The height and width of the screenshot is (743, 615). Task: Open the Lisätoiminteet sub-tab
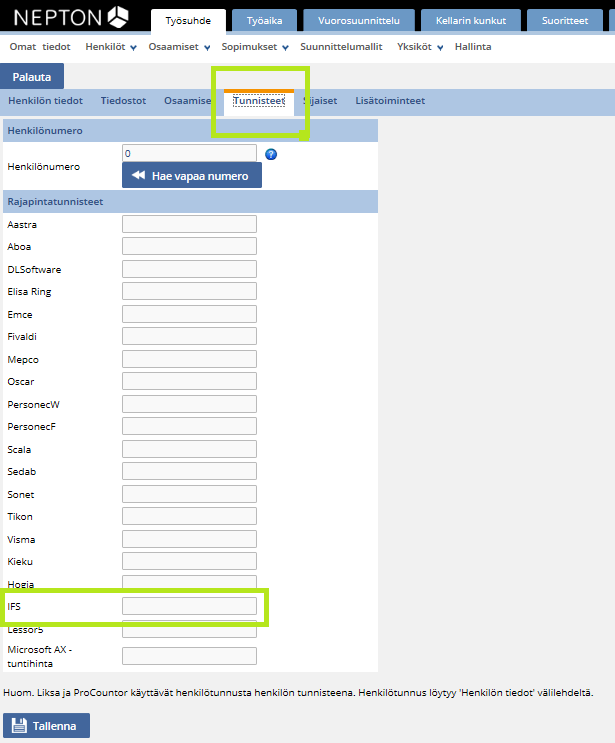390,101
